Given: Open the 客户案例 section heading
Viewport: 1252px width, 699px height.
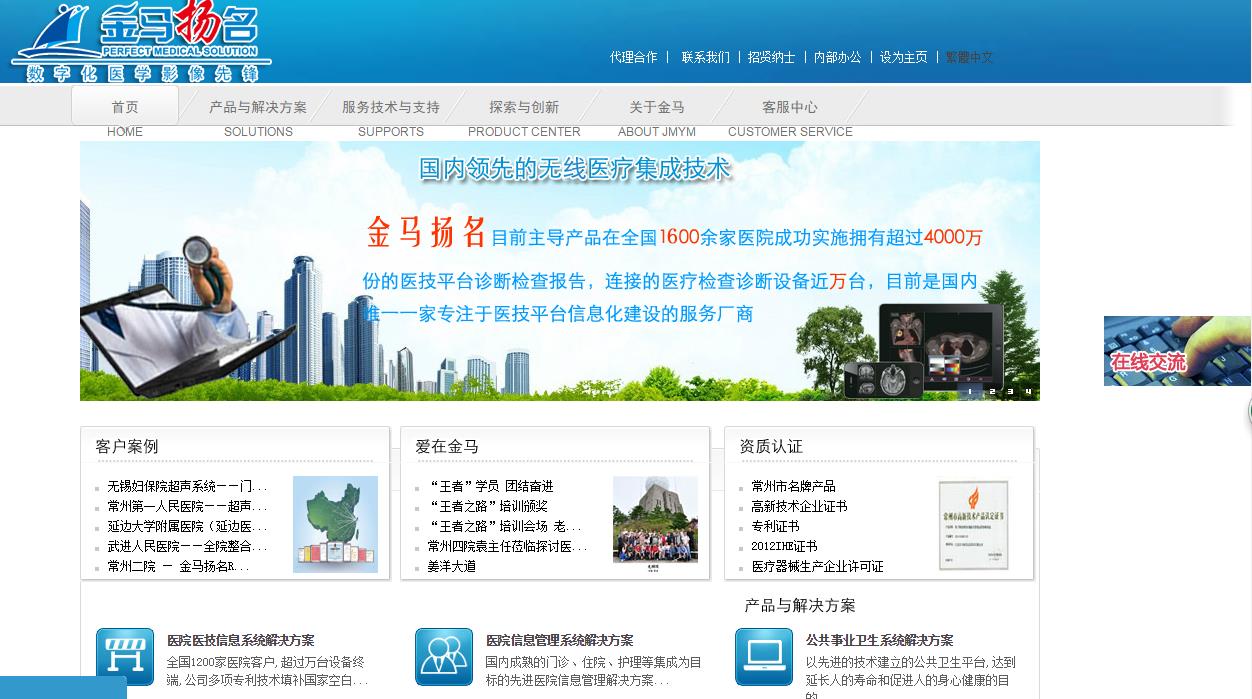Looking at the screenshot, I should [x=127, y=446].
